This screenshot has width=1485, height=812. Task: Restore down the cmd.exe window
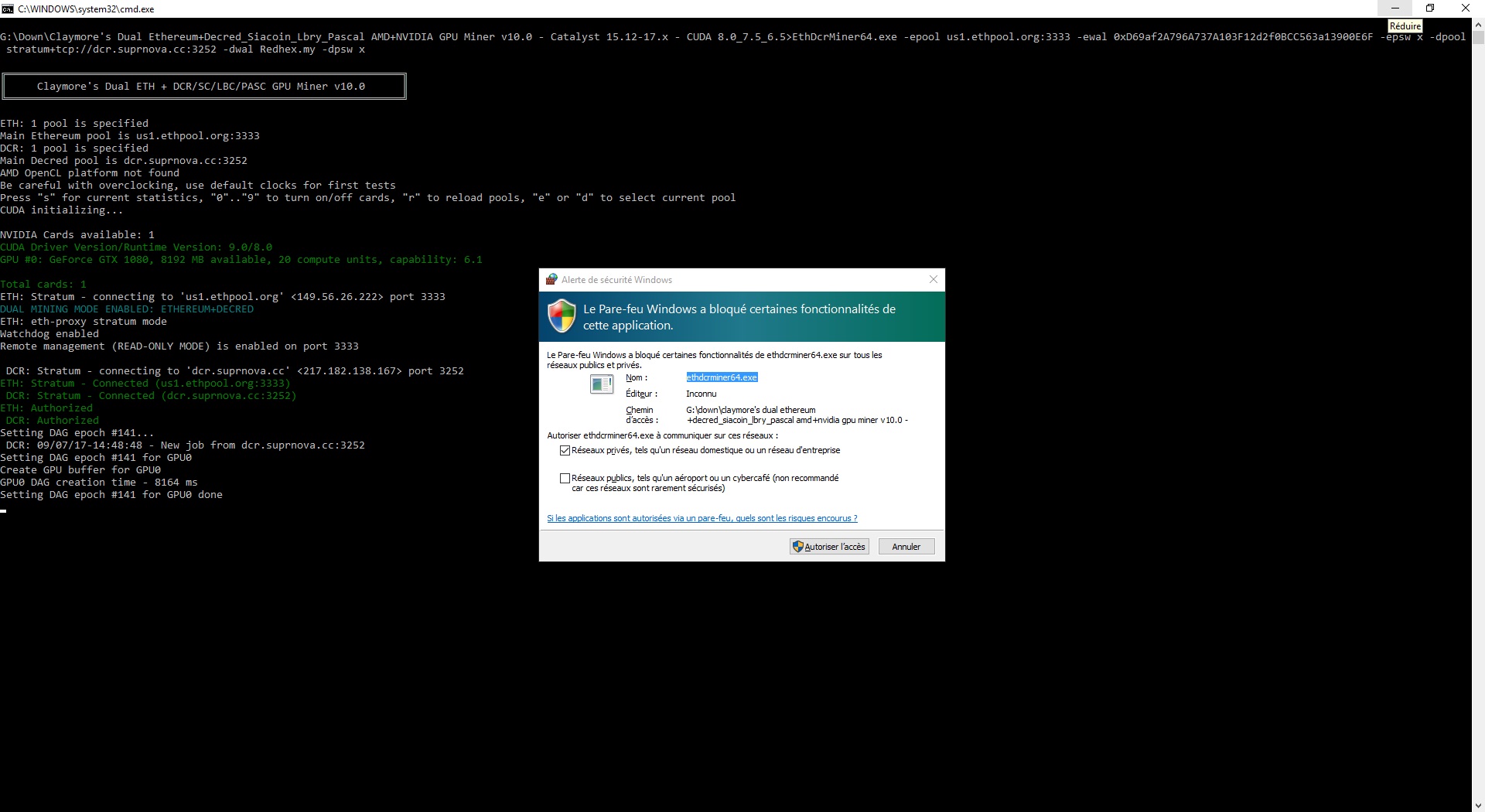point(1430,9)
